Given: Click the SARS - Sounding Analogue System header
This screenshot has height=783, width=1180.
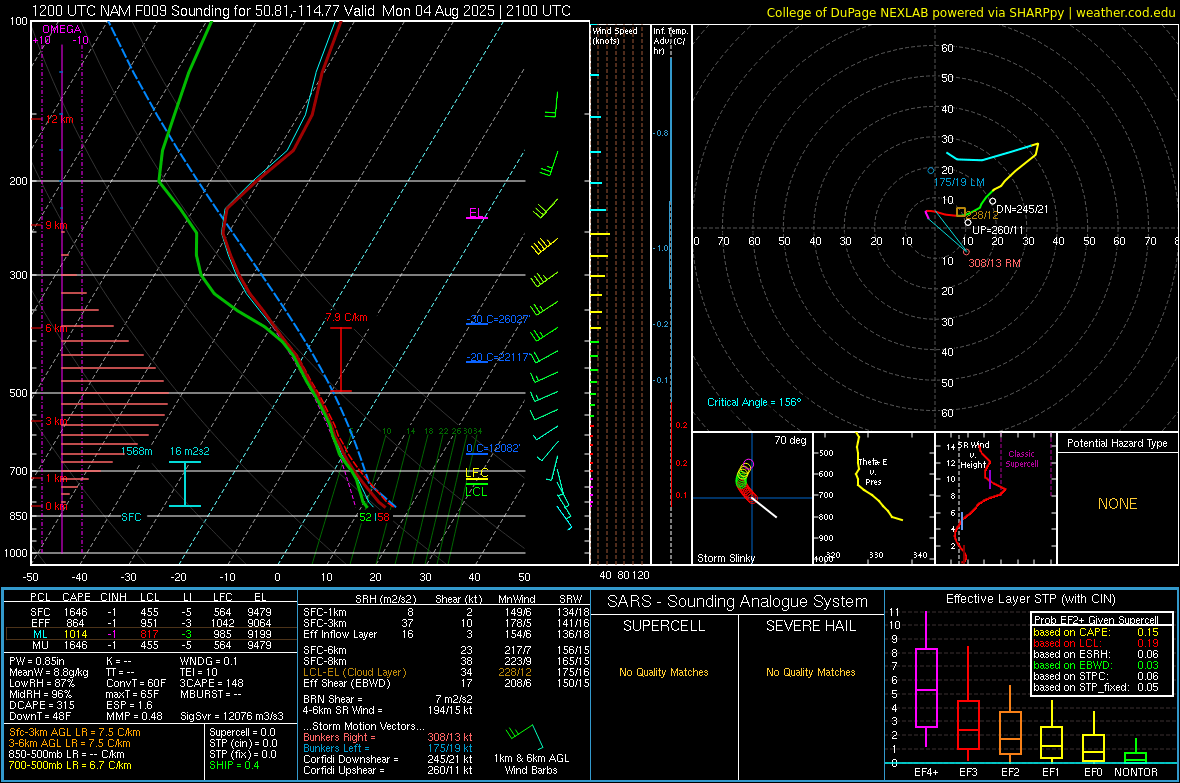Looking at the screenshot, I should [x=738, y=602].
